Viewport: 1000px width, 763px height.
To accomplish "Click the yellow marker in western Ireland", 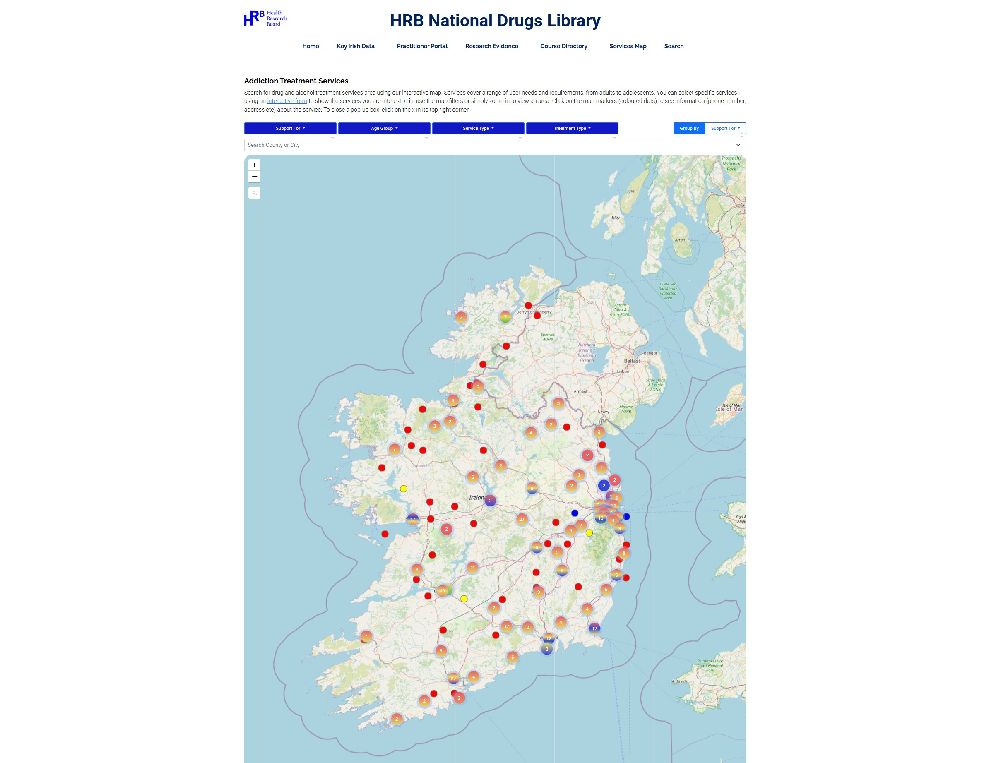I will tap(404, 488).
